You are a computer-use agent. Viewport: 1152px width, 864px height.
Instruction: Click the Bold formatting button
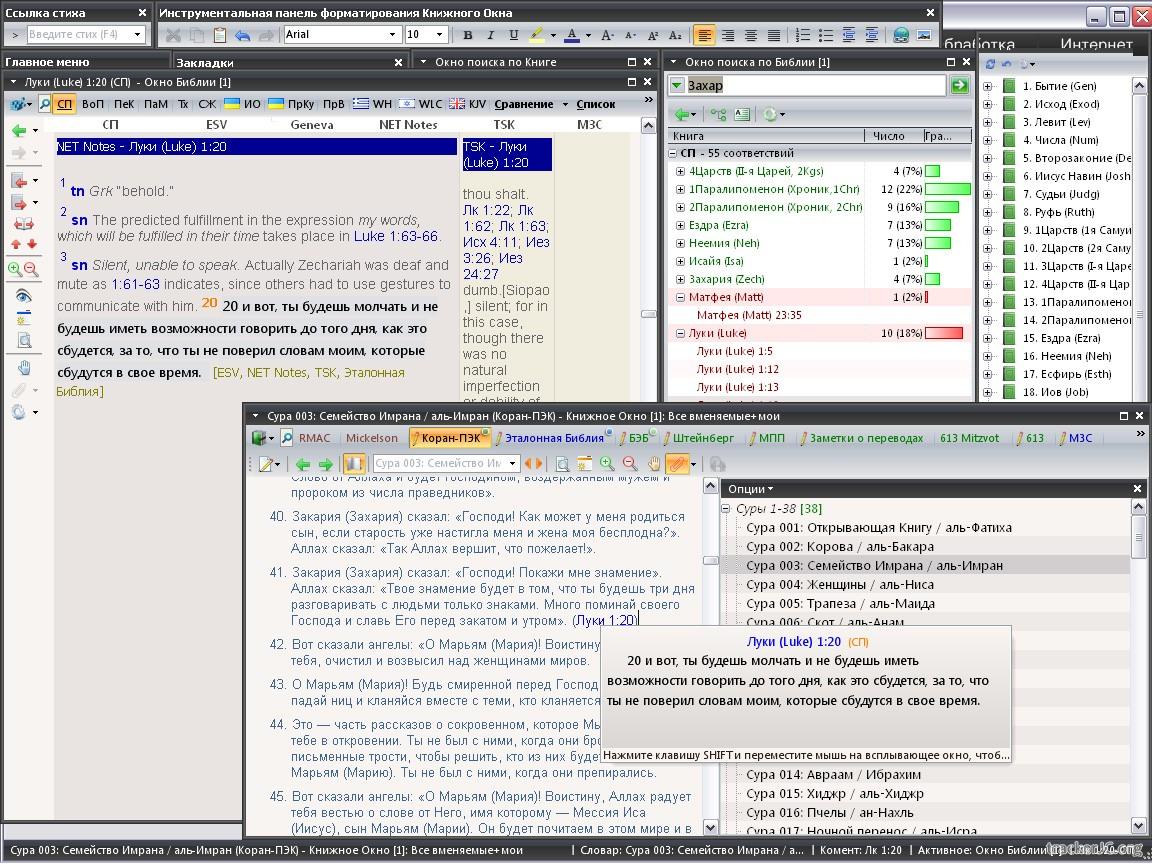pos(467,35)
